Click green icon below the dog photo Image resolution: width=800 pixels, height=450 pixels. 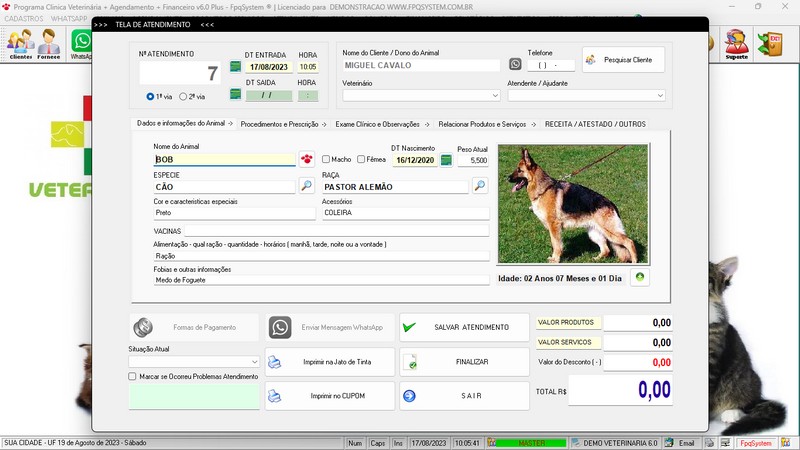click(x=641, y=277)
